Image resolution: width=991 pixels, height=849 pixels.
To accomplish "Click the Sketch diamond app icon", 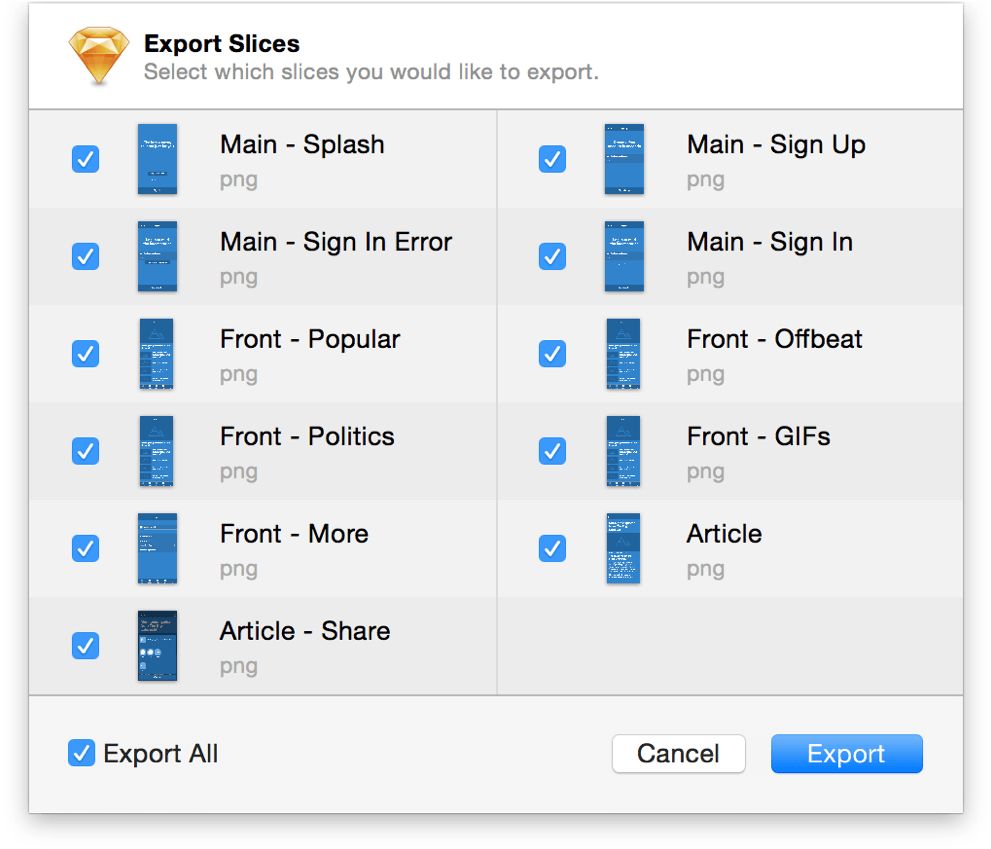I will point(99,56).
